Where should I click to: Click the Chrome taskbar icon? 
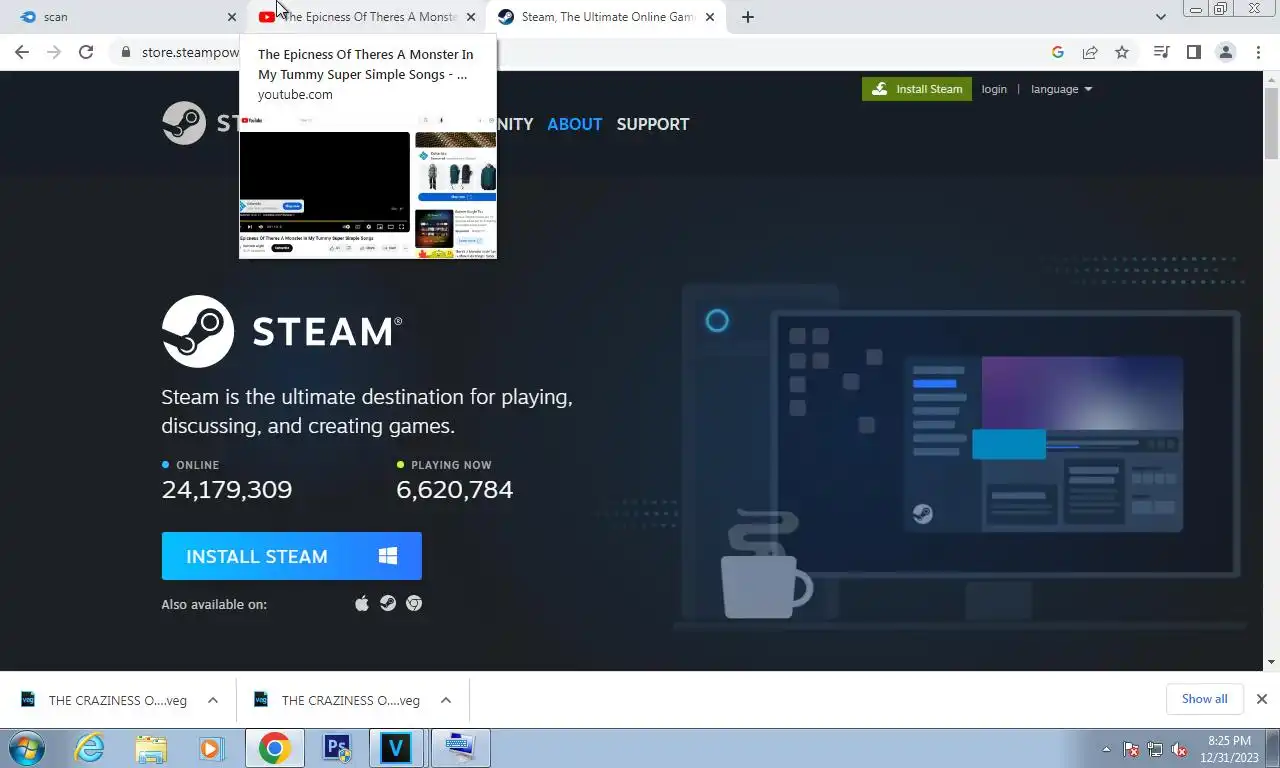[x=274, y=748]
